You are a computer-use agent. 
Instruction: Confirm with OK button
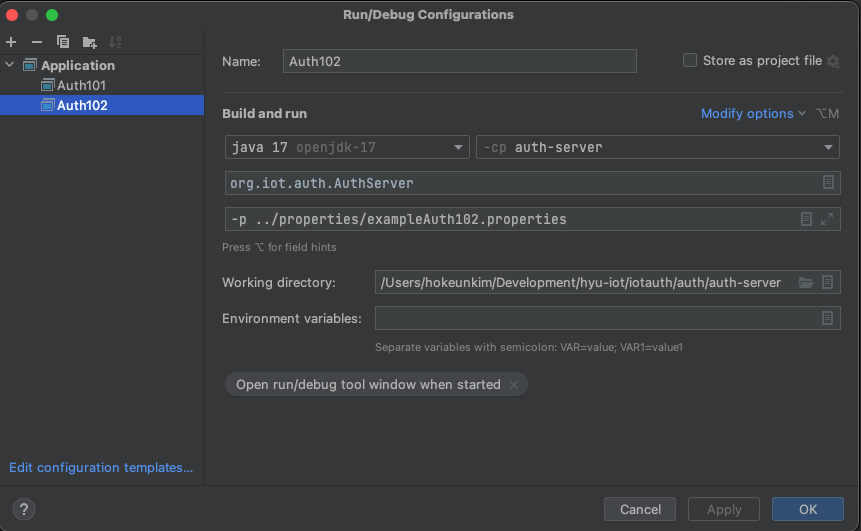(x=808, y=509)
